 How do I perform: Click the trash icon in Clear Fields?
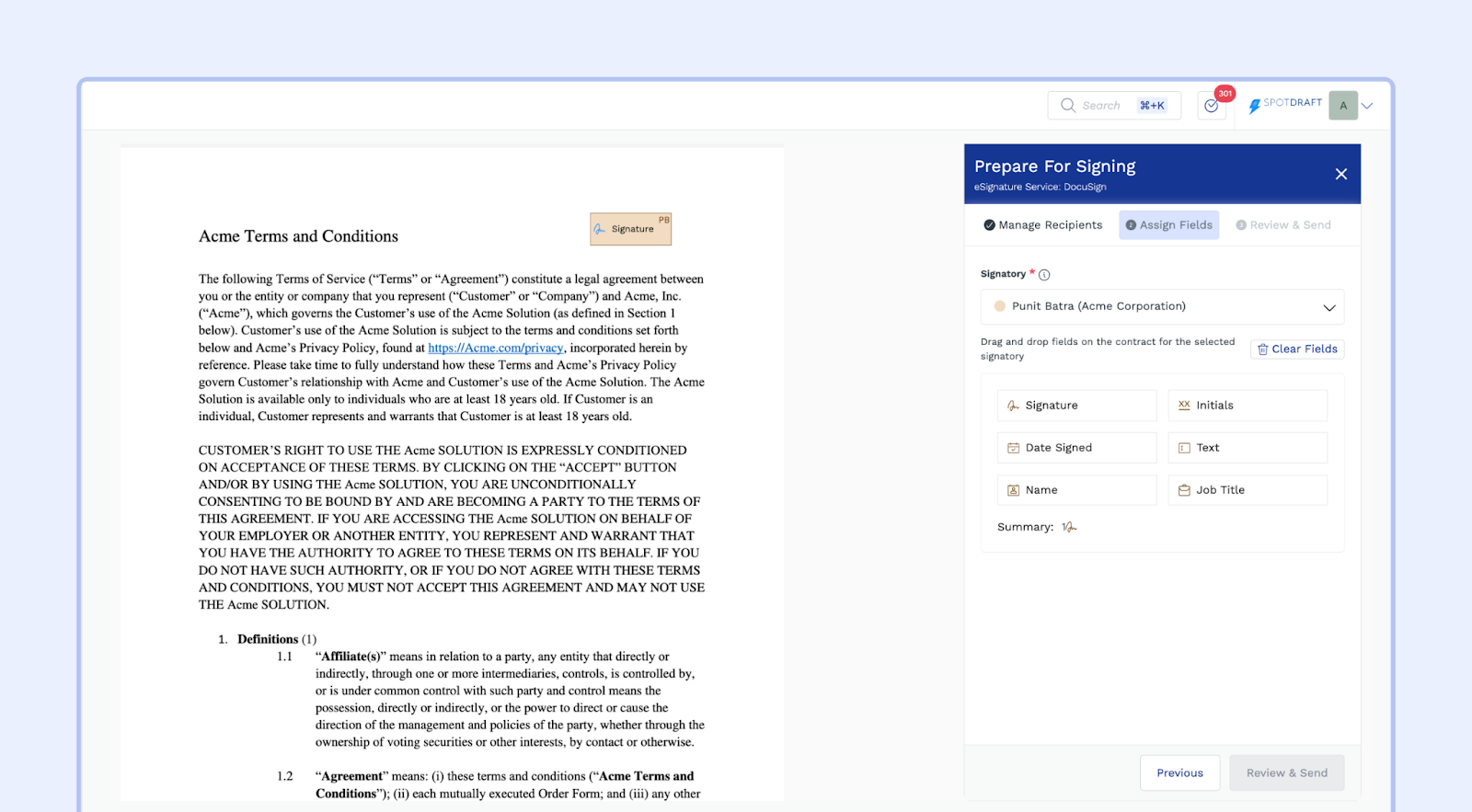(x=1263, y=349)
